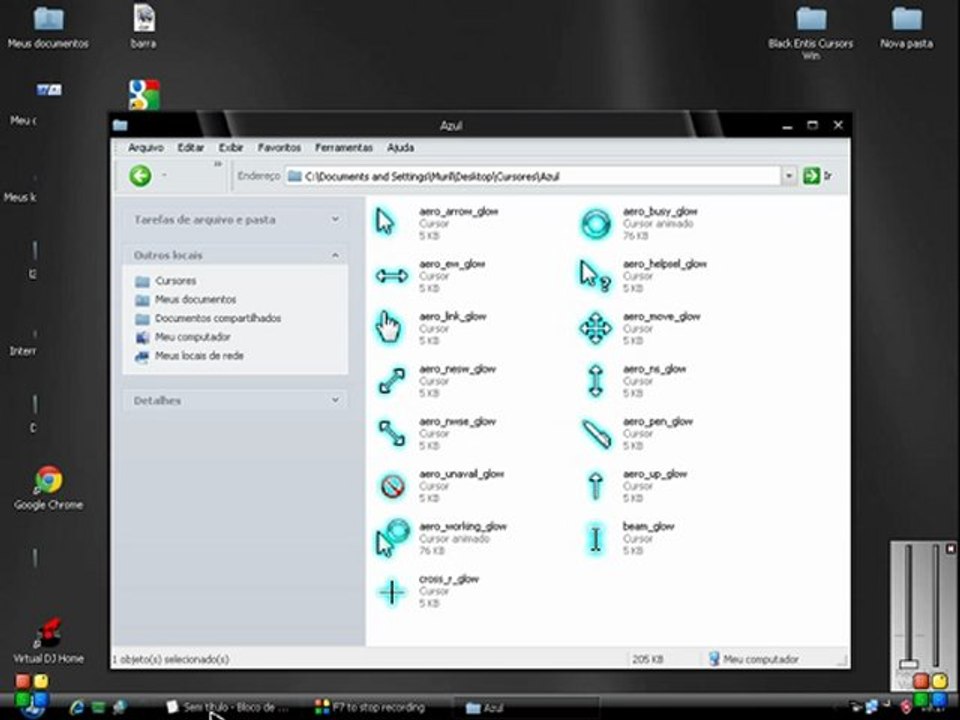Go to Cursores folder link
Screen dimensions: 960x720
click(x=175, y=281)
